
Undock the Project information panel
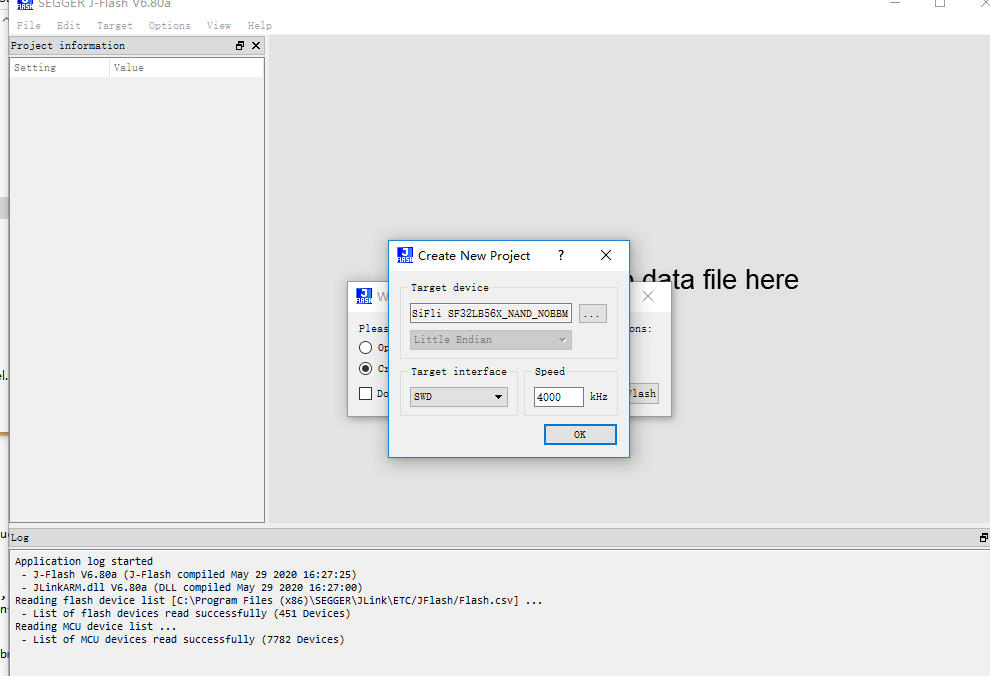point(240,45)
